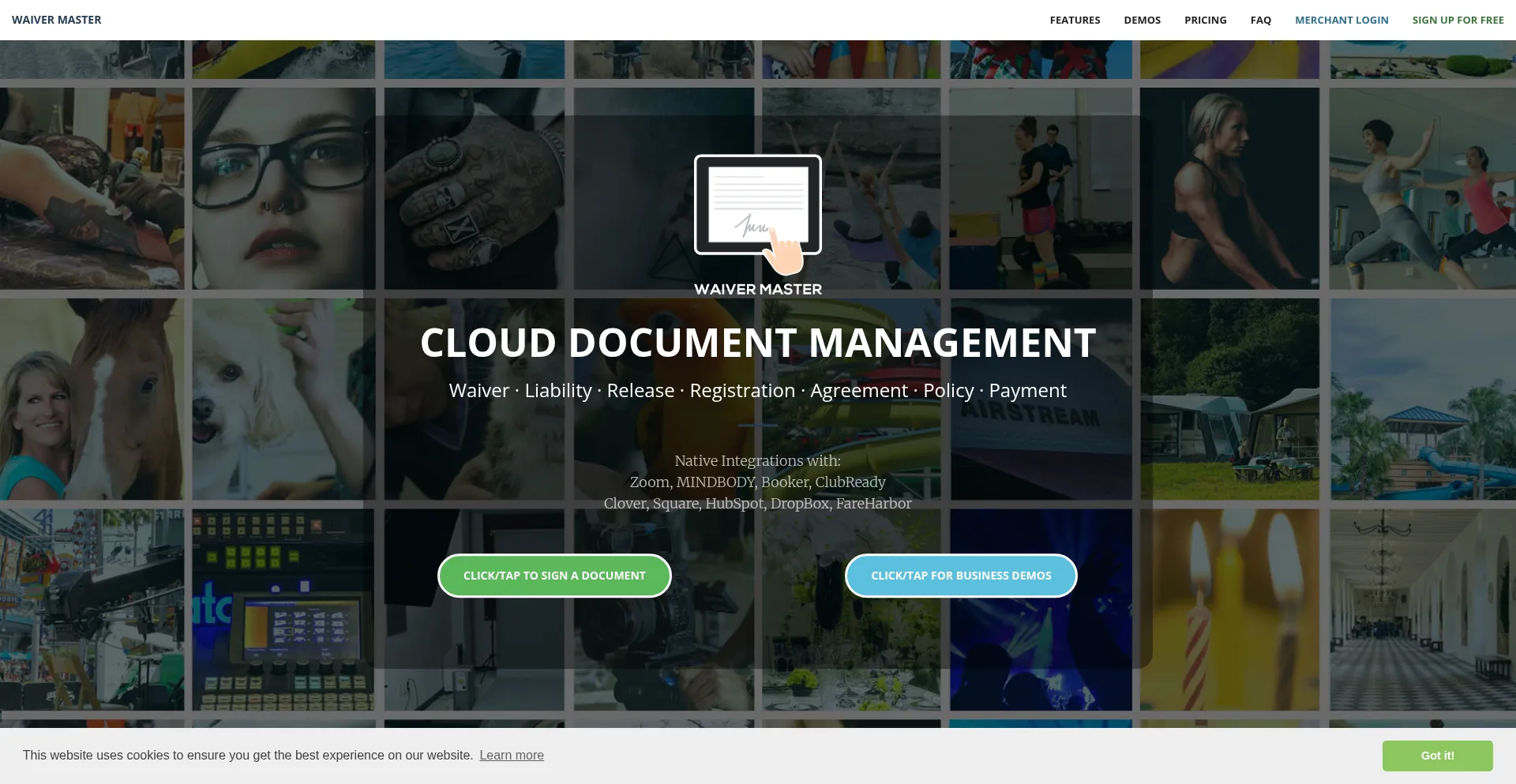
Task: Open the Learn more cookie link
Action: coord(511,756)
